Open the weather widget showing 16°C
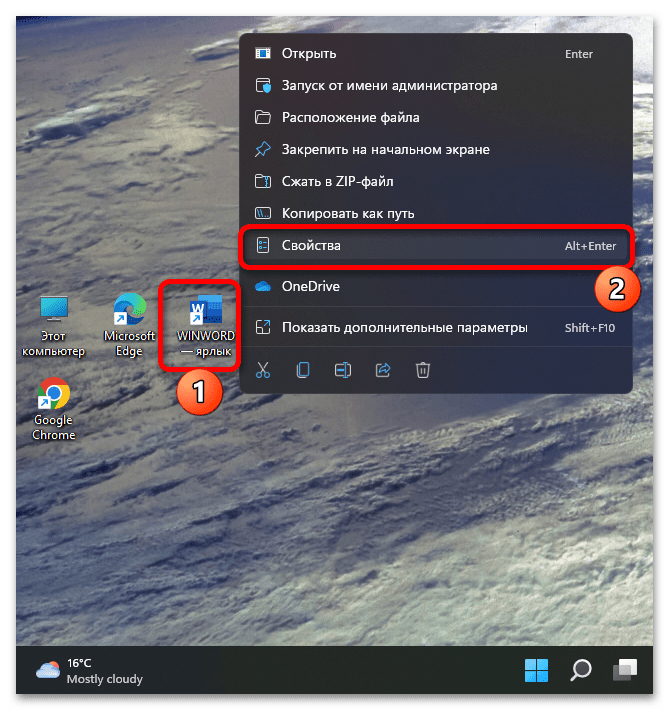669x710 pixels. [x=89, y=671]
